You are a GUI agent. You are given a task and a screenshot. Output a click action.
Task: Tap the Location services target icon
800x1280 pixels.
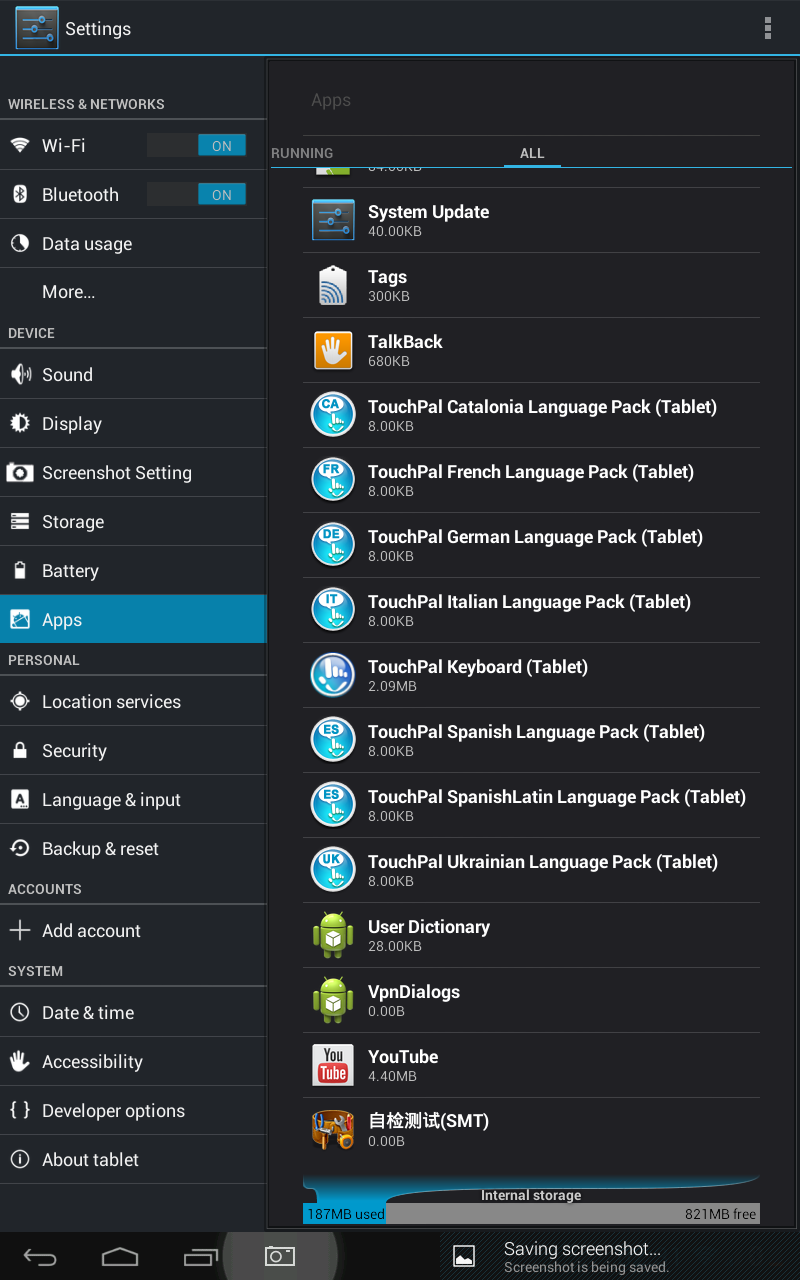coord(20,701)
